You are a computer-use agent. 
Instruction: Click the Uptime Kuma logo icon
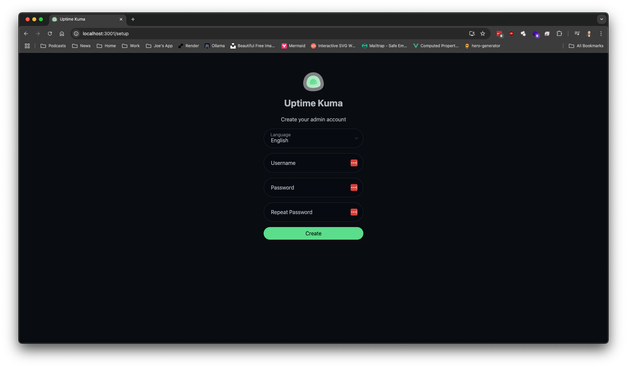313,82
